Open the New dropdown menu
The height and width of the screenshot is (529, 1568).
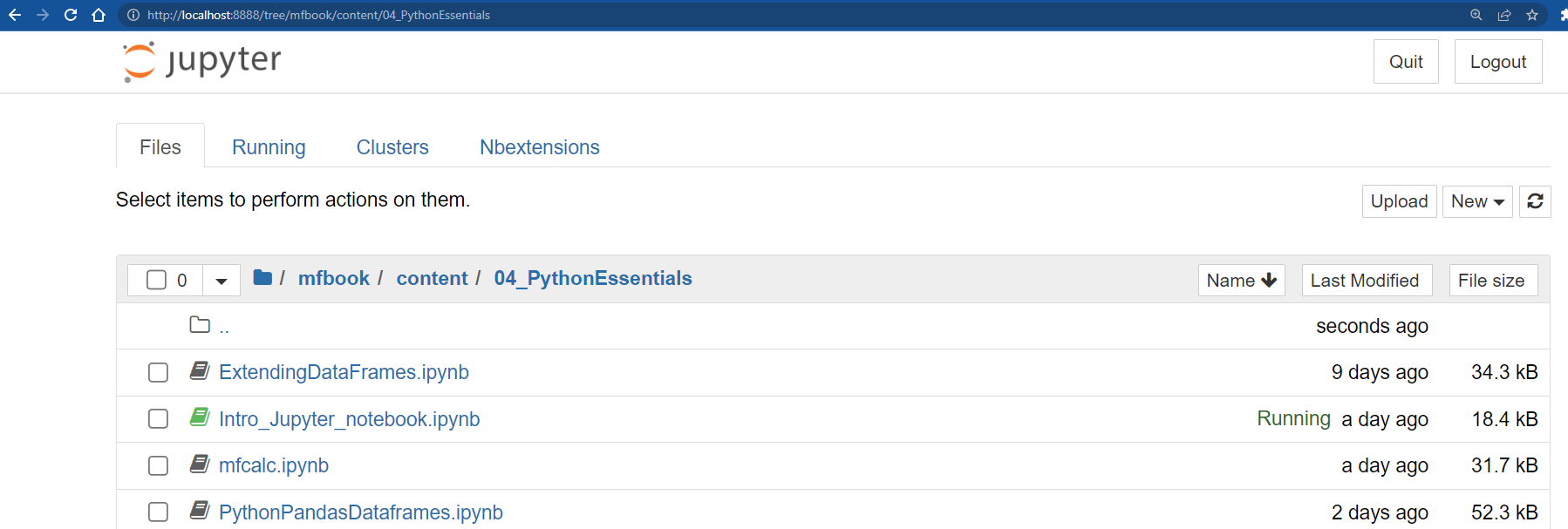(x=1477, y=201)
